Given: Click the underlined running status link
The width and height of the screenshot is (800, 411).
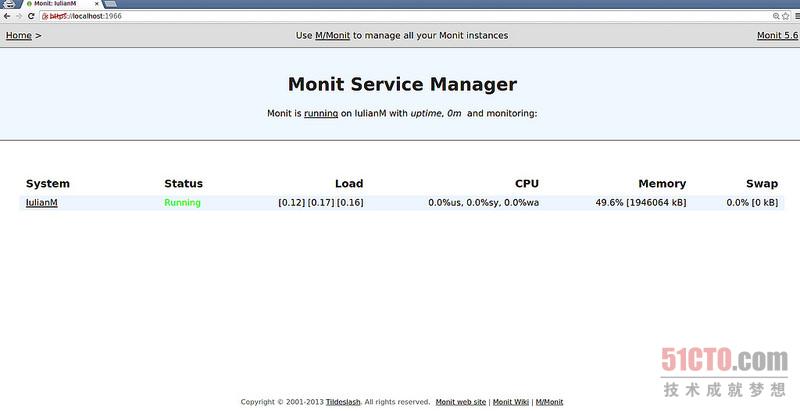Looking at the screenshot, I should click(321, 113).
